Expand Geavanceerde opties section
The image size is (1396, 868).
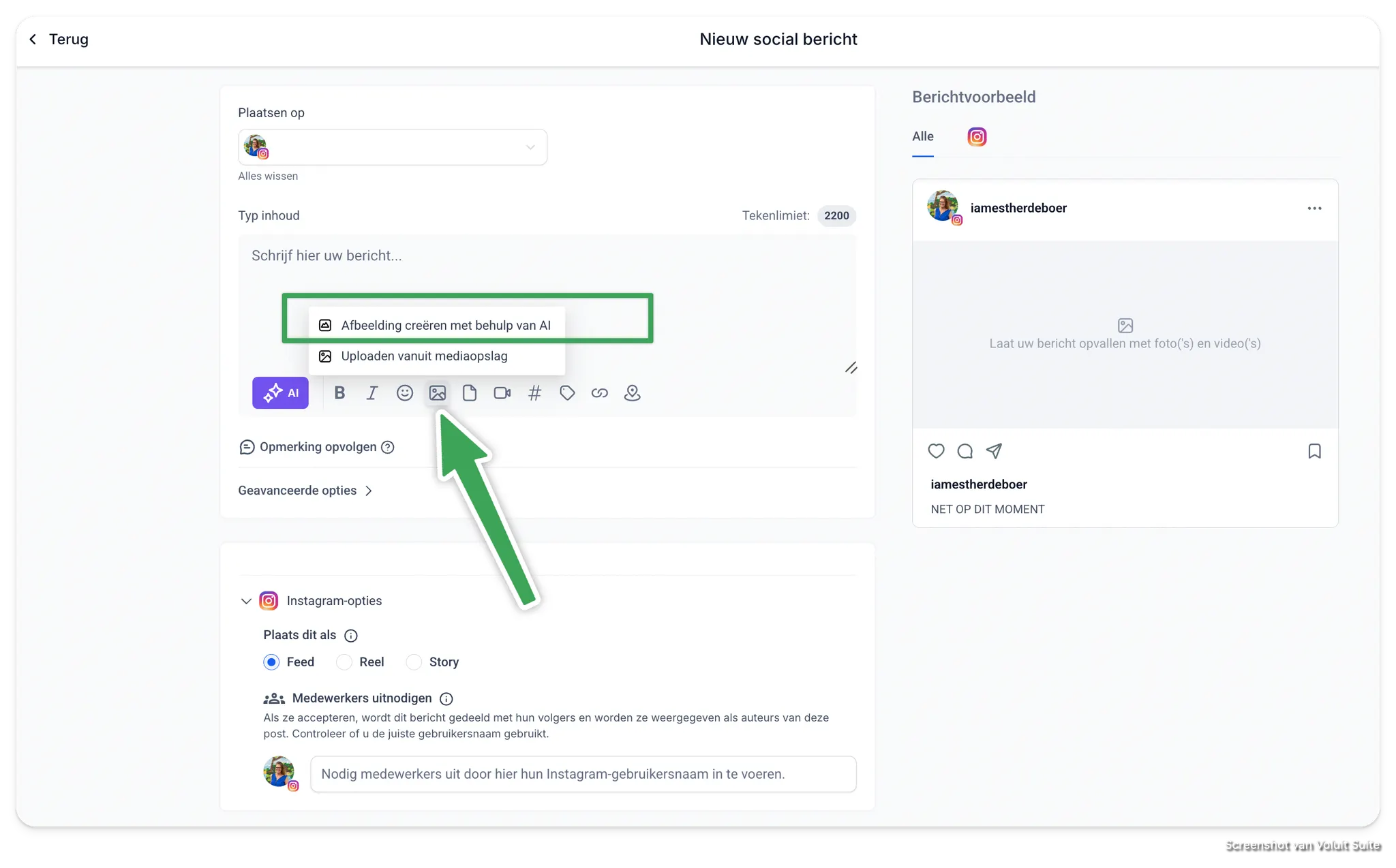[305, 491]
